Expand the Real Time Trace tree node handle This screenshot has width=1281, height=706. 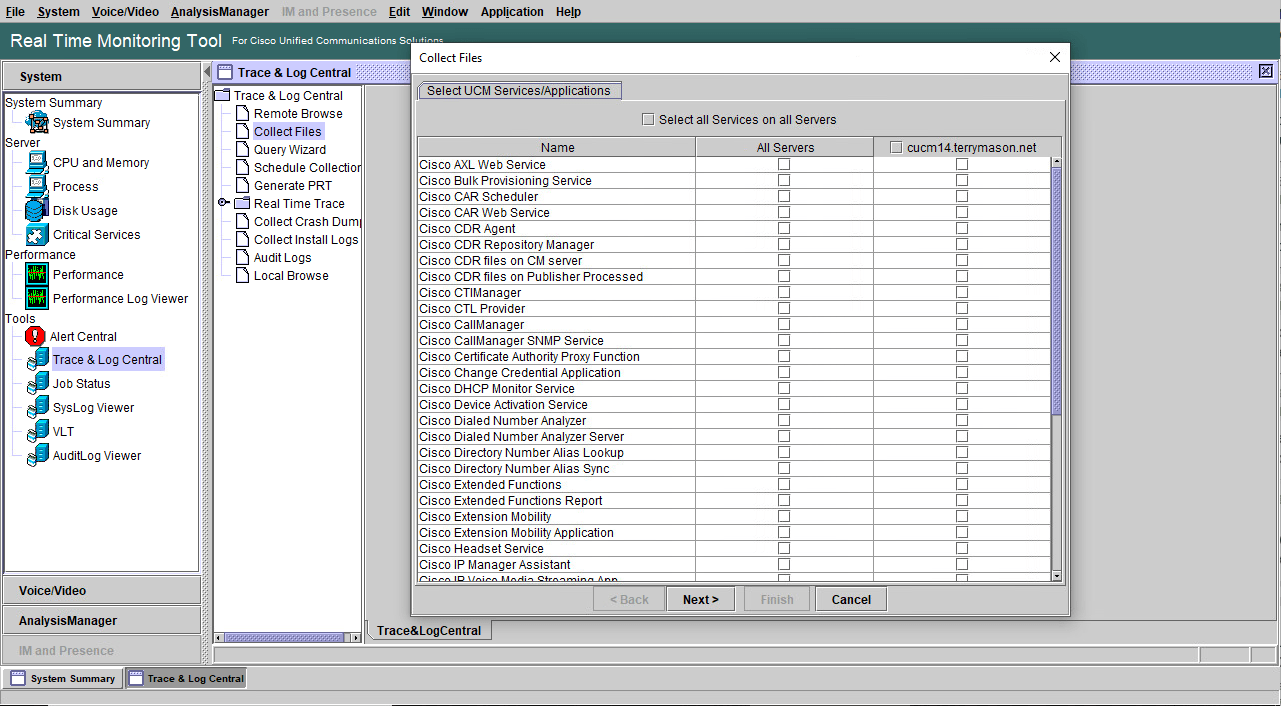tap(223, 203)
